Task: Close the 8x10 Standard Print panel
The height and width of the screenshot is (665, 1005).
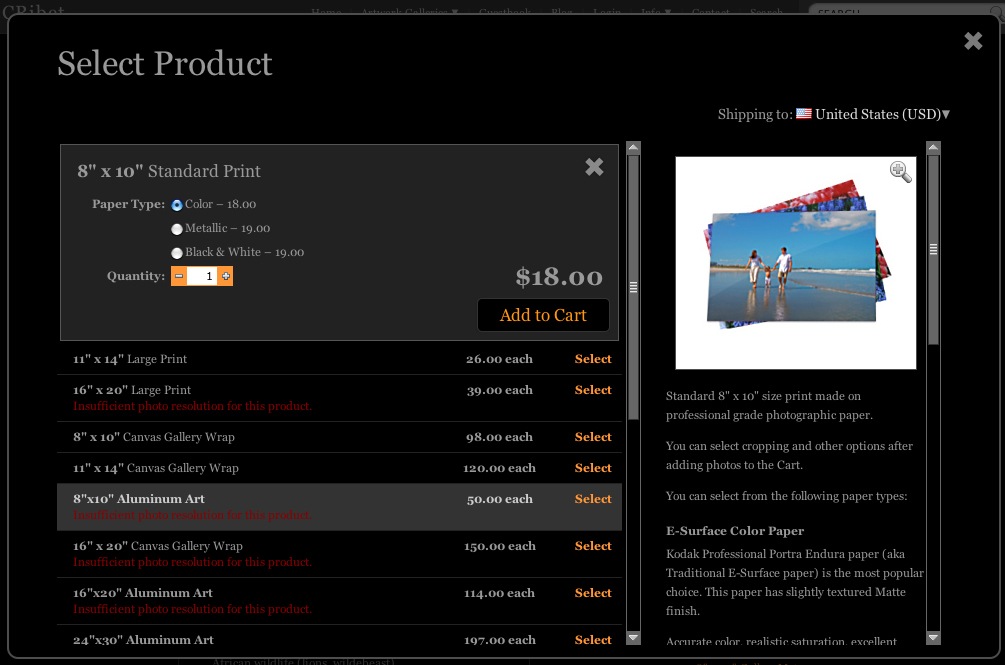Action: pos(594,167)
